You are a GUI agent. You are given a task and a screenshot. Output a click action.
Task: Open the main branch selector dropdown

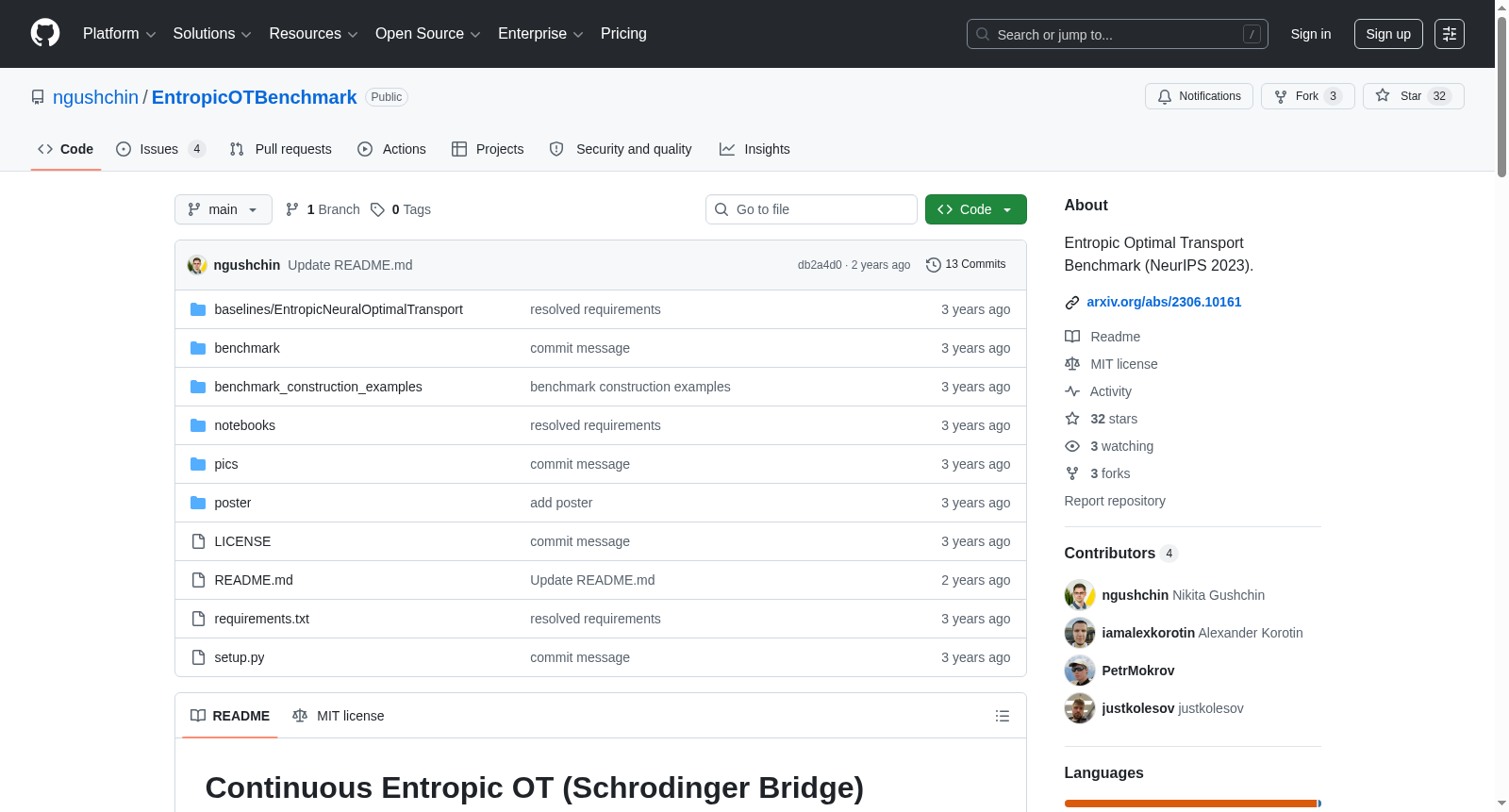tap(224, 209)
